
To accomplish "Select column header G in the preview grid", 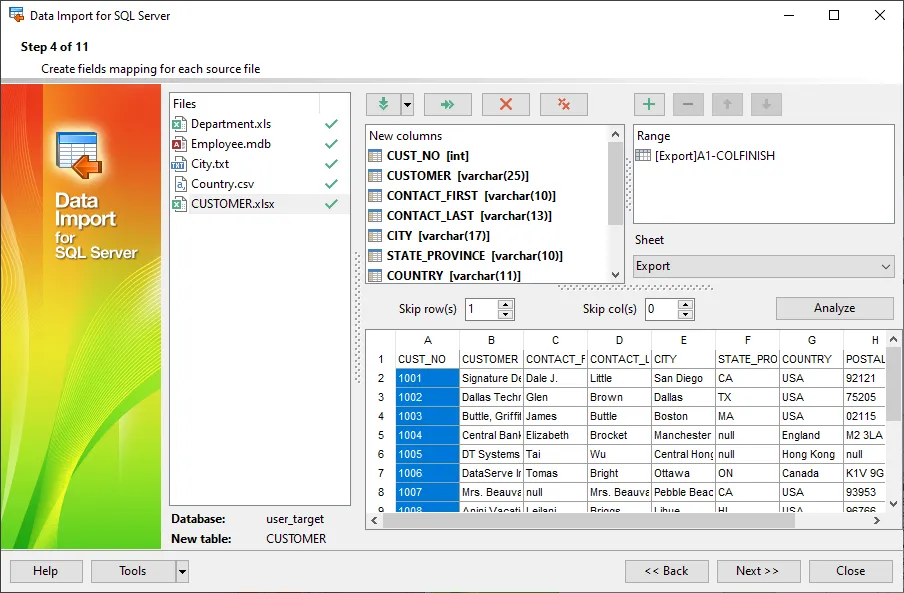I will 811,340.
